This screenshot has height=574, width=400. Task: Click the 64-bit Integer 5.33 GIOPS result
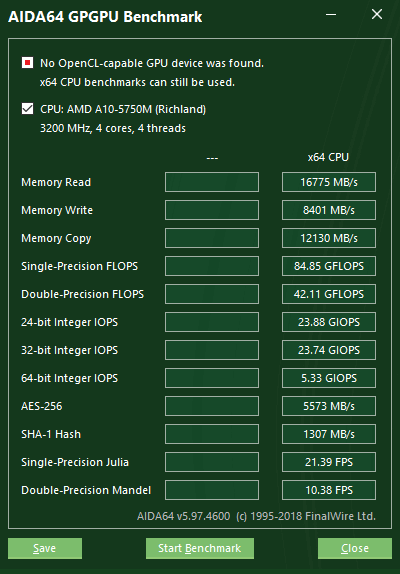click(x=329, y=378)
